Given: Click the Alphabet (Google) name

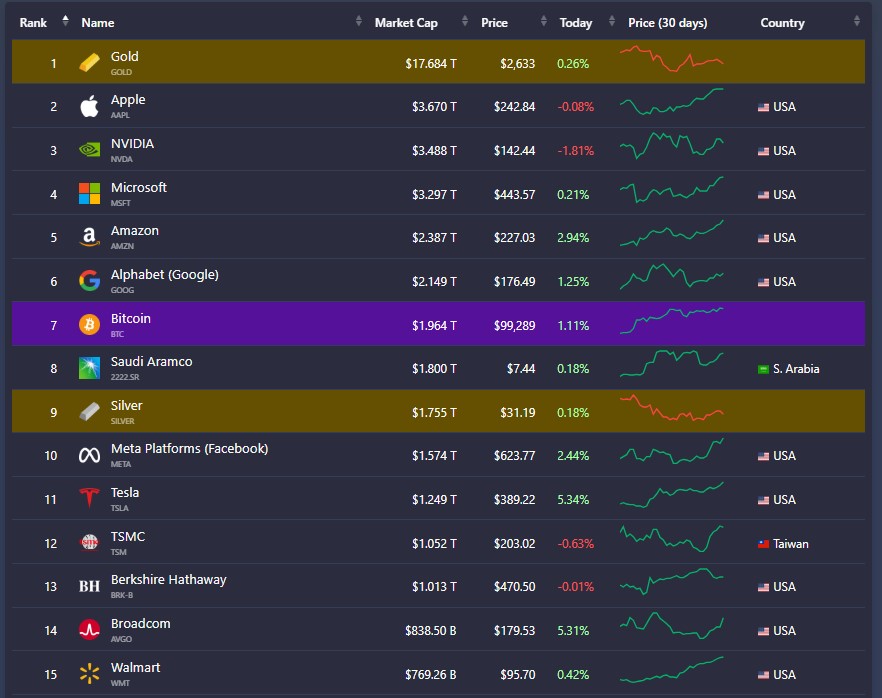Looking at the screenshot, I should coord(165,274).
